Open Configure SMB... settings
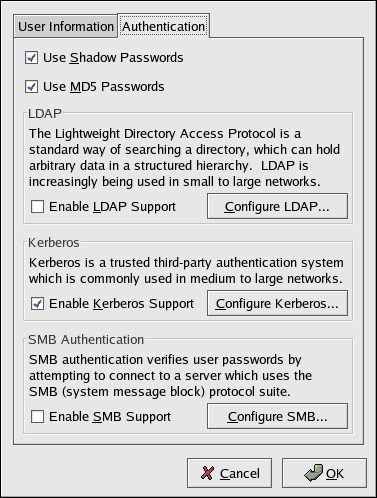Viewport: 377px width, 498px height. pyautogui.click(x=277, y=416)
